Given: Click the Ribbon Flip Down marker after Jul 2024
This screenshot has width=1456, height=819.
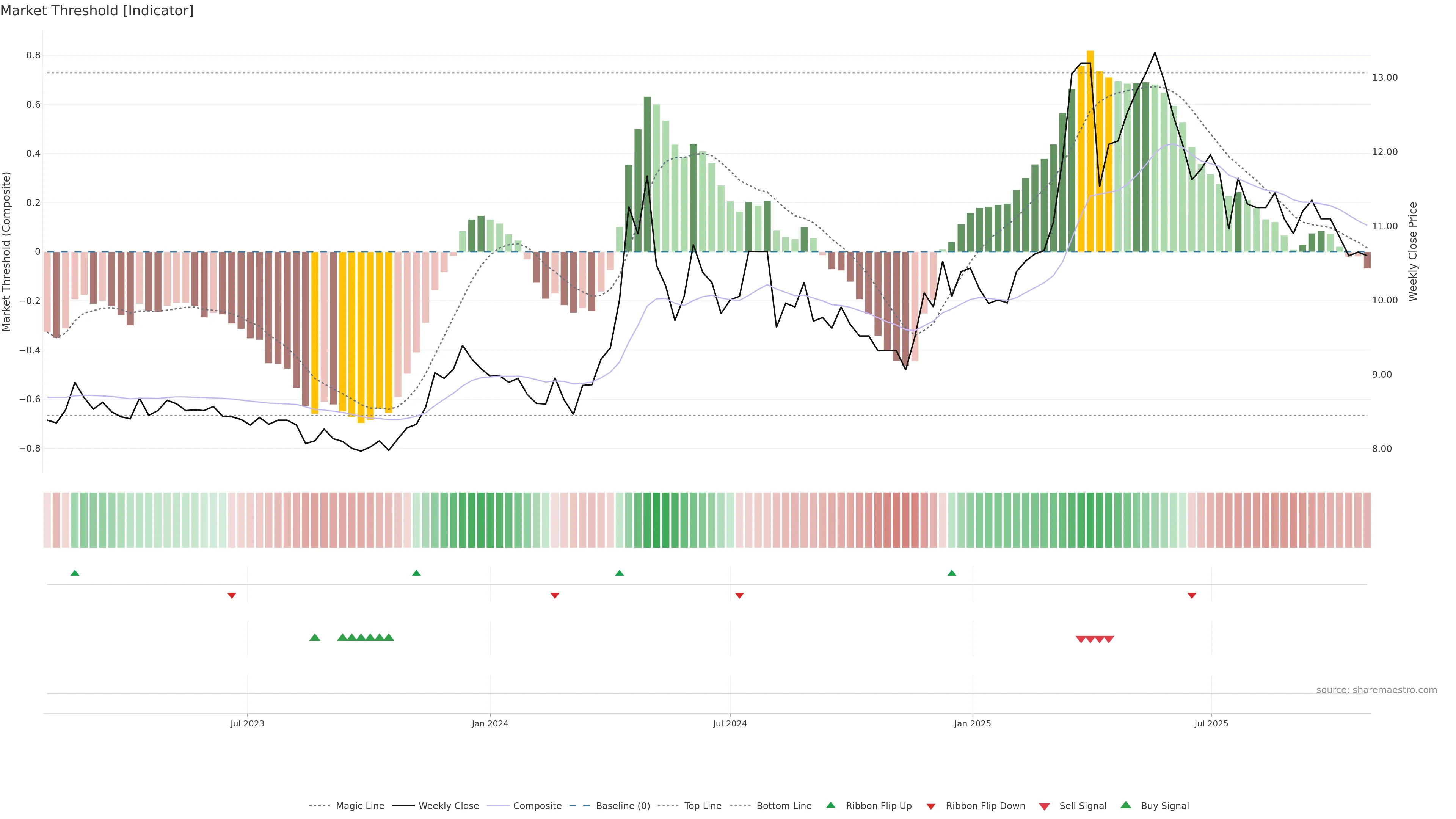Looking at the screenshot, I should [x=739, y=595].
